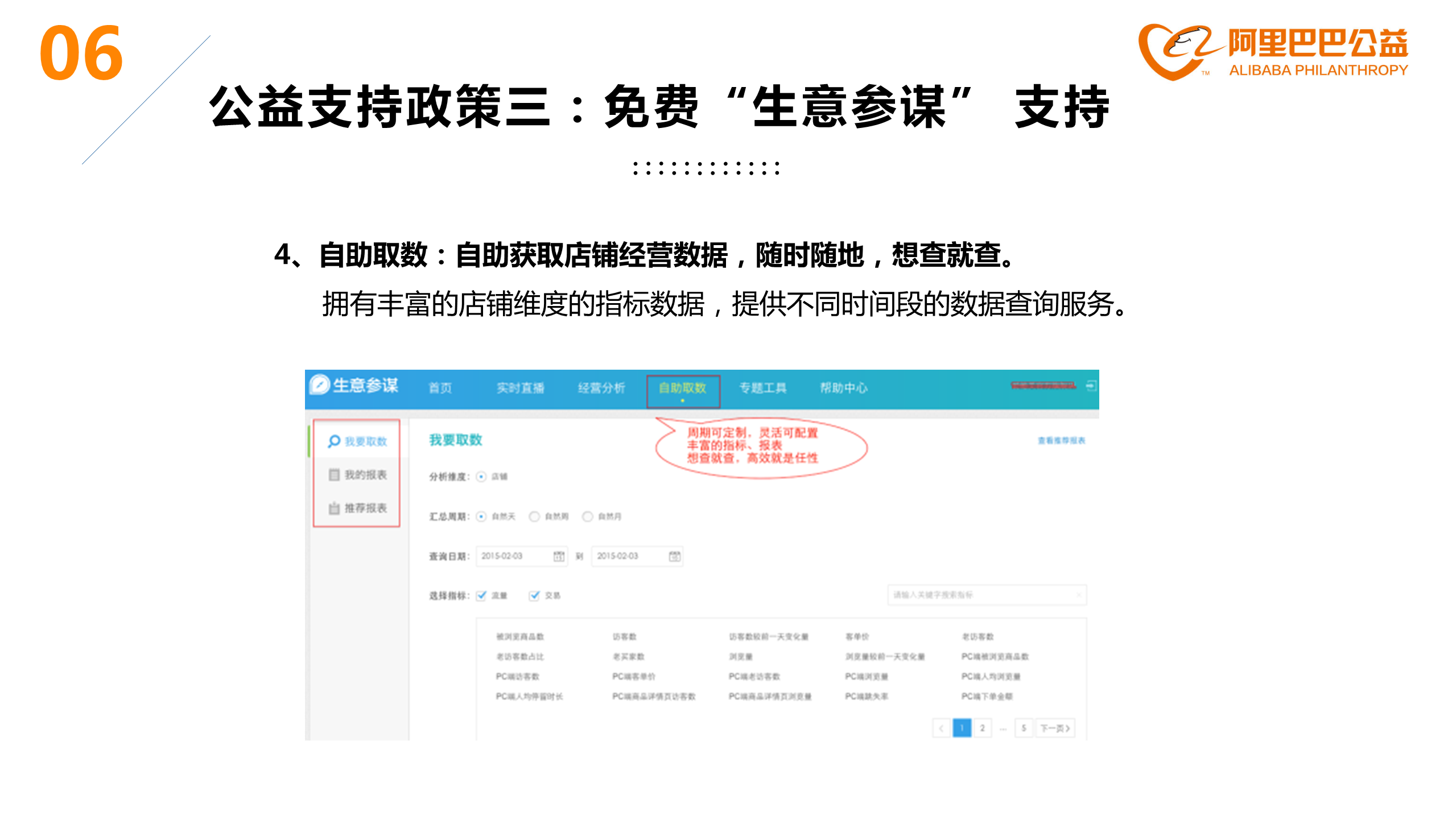The image size is (1456, 819).
Task: Click the icon beside 推荐报表
Action: 334,508
